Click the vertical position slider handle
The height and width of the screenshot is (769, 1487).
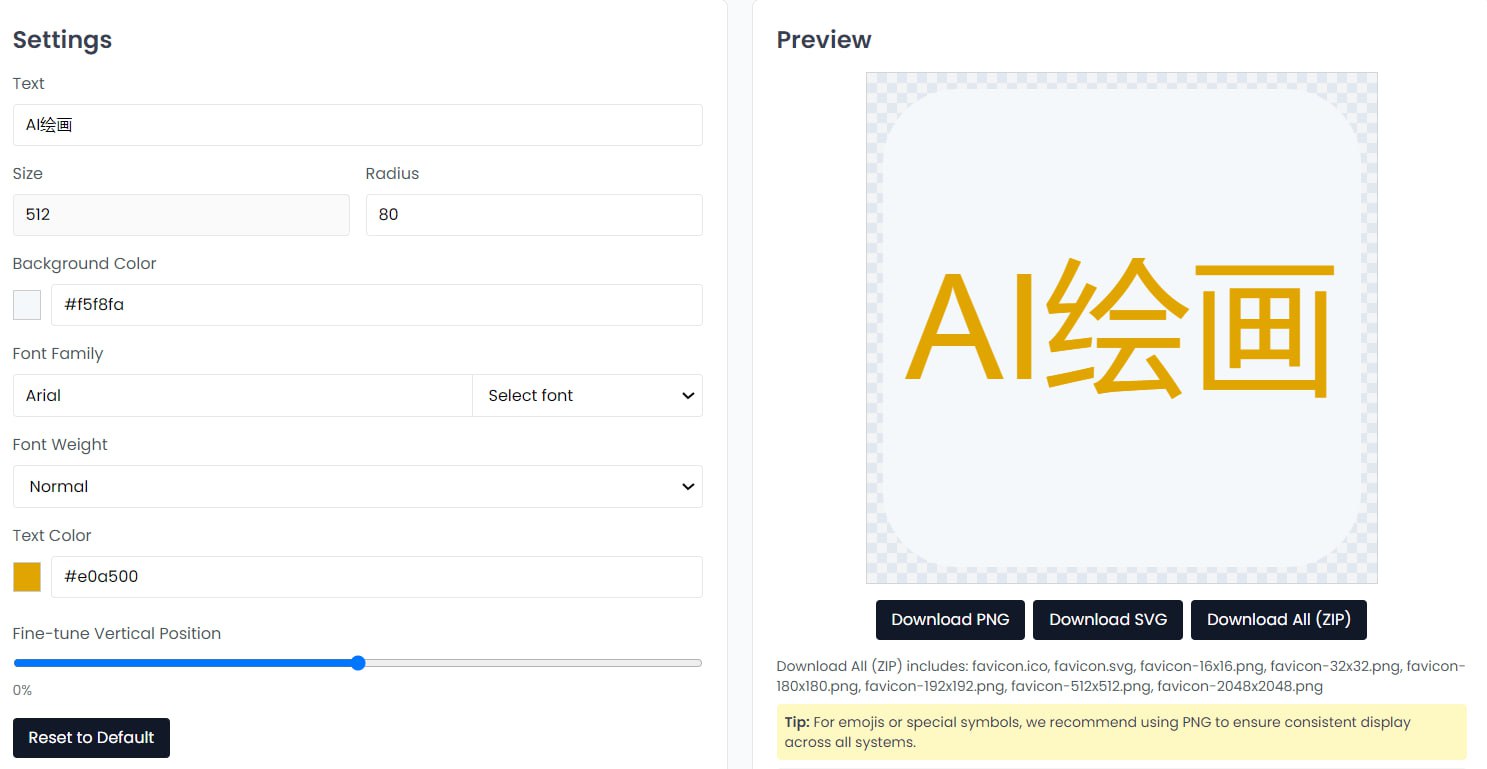358,663
